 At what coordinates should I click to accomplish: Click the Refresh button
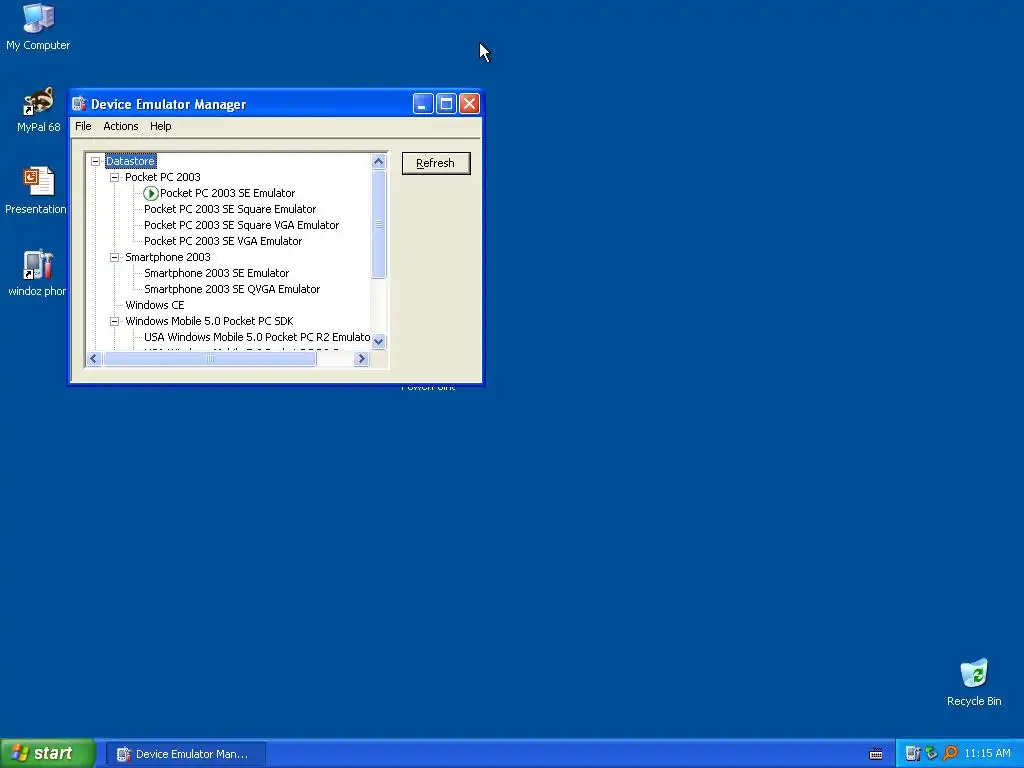(436, 163)
